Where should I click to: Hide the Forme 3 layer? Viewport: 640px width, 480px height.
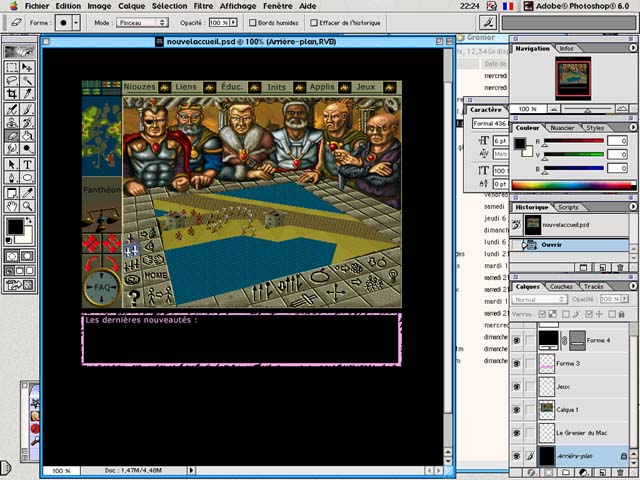point(517,363)
